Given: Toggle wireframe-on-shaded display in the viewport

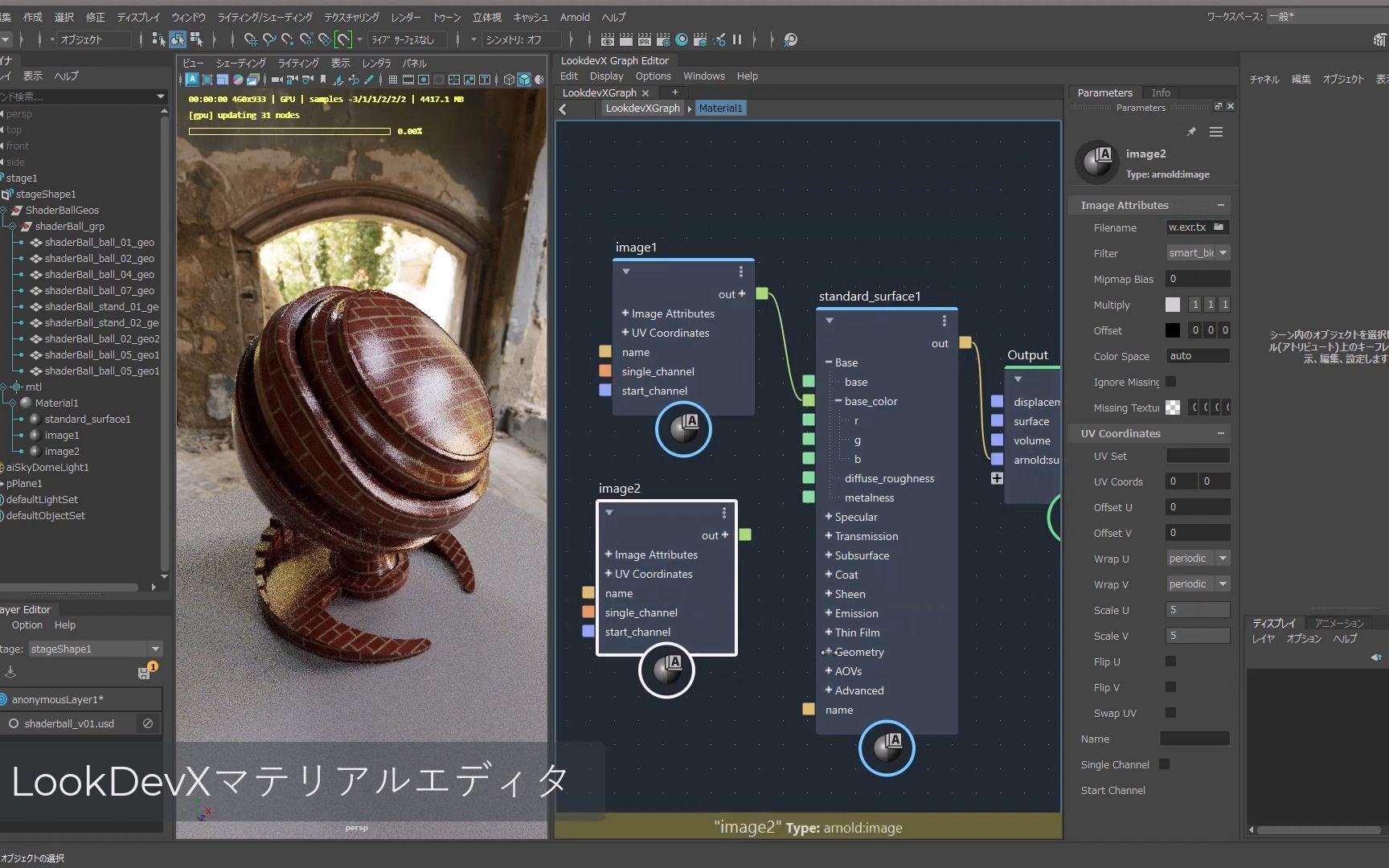Looking at the screenshot, I should point(509,79).
